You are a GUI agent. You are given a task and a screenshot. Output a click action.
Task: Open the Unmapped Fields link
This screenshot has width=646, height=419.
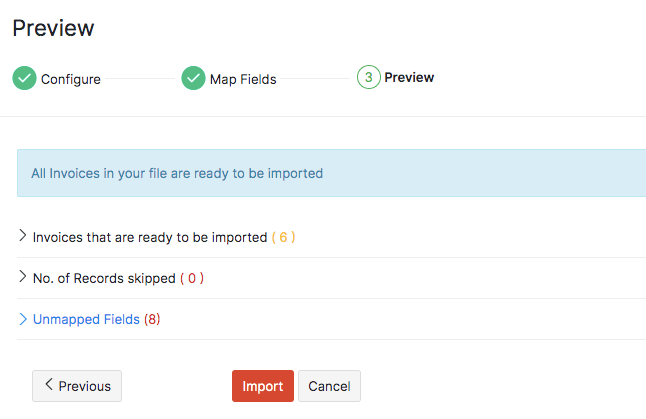(x=86, y=320)
